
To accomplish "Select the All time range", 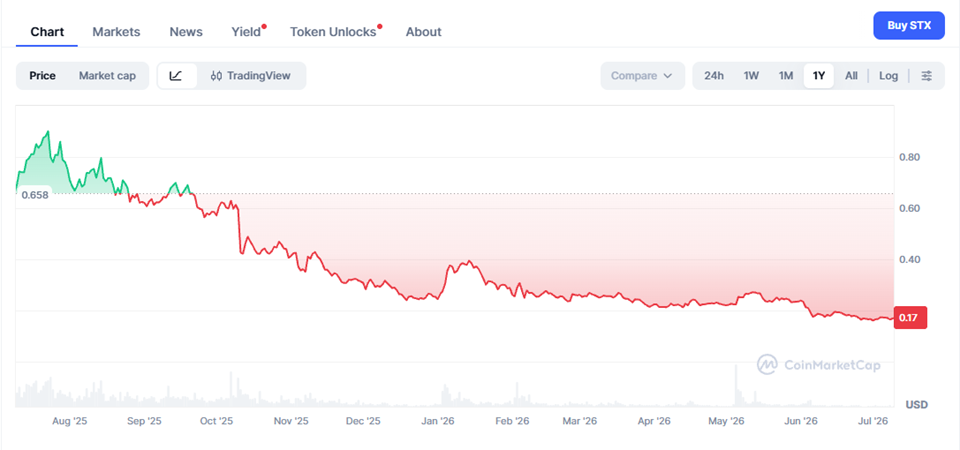I will pos(851,76).
